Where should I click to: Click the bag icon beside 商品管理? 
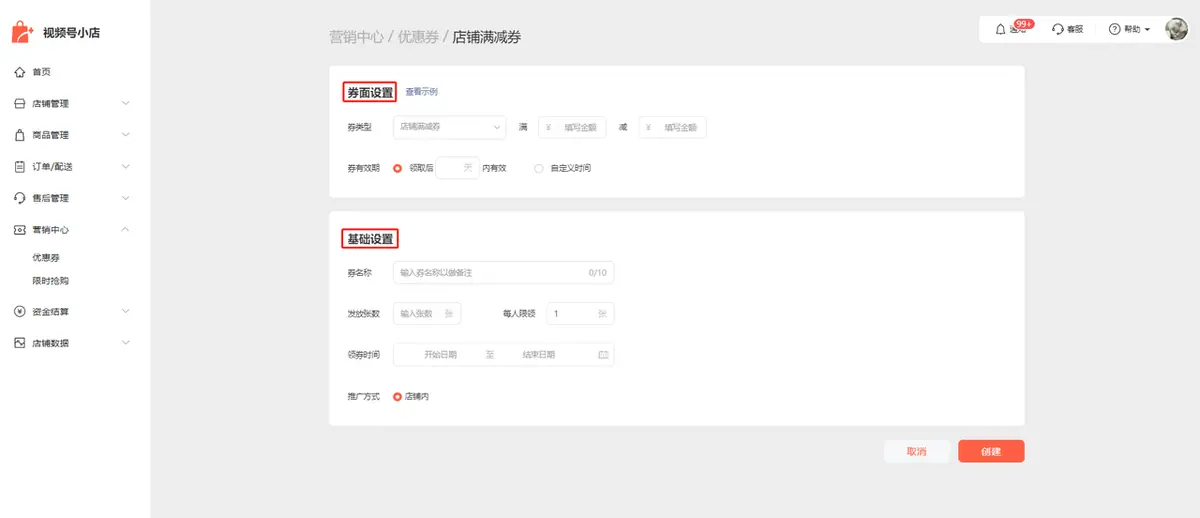pyautogui.click(x=20, y=135)
